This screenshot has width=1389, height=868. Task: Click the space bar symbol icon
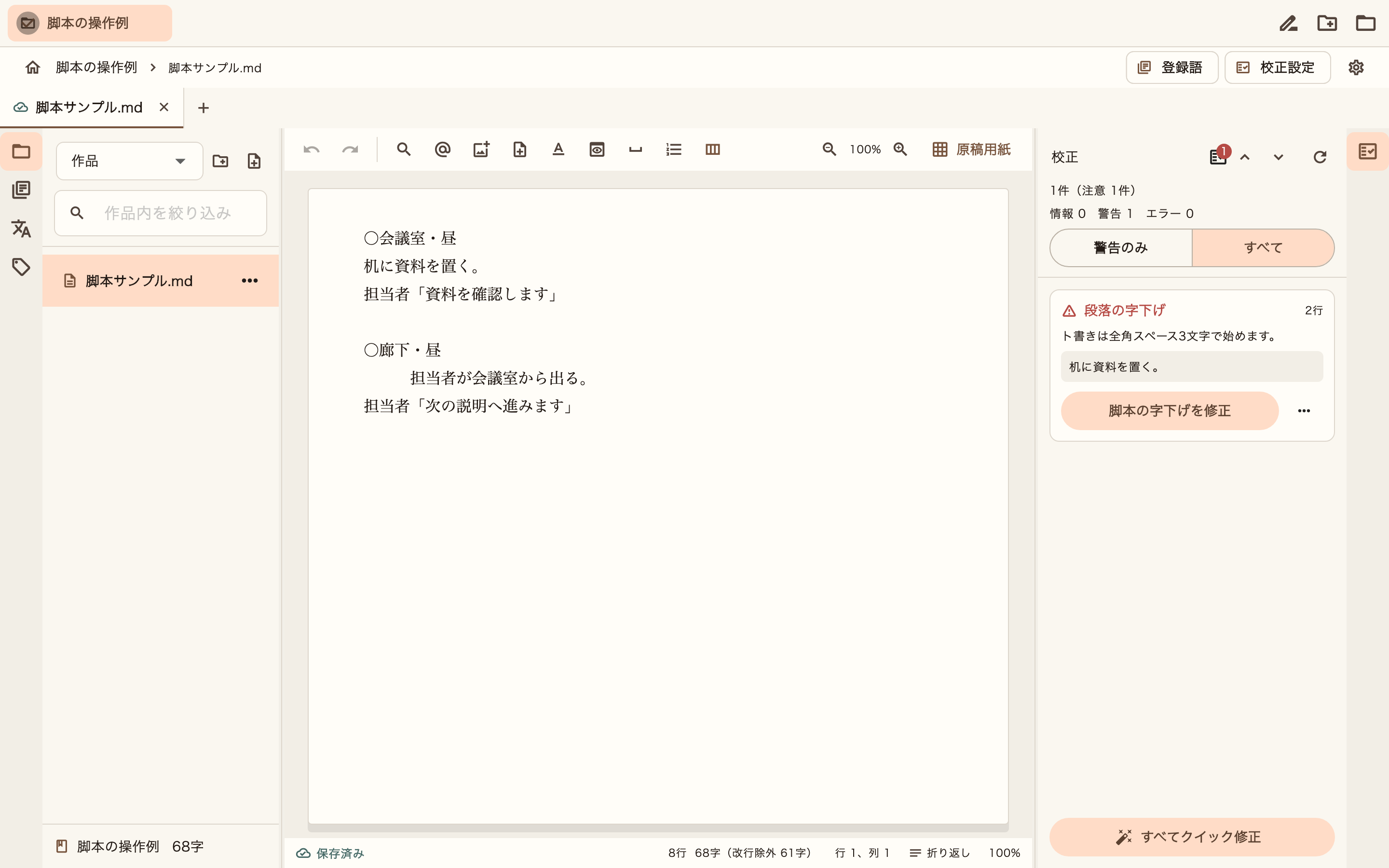635,150
